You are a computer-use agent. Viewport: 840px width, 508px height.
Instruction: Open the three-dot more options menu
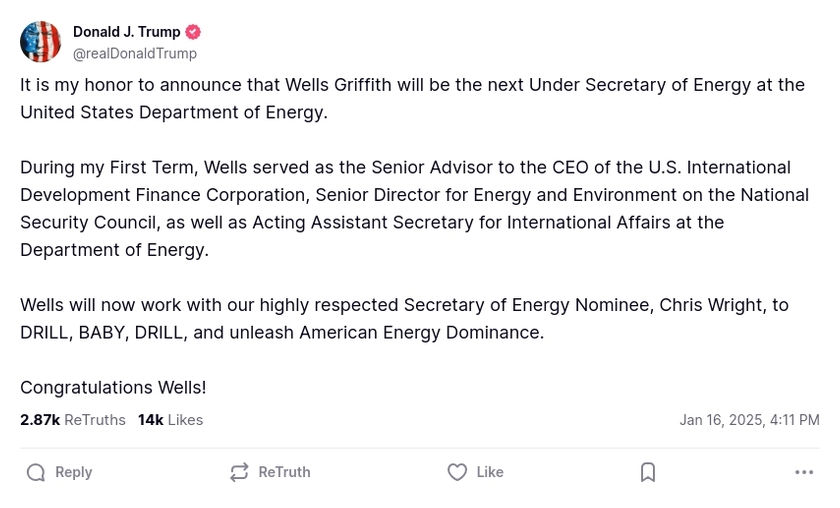[x=804, y=472]
